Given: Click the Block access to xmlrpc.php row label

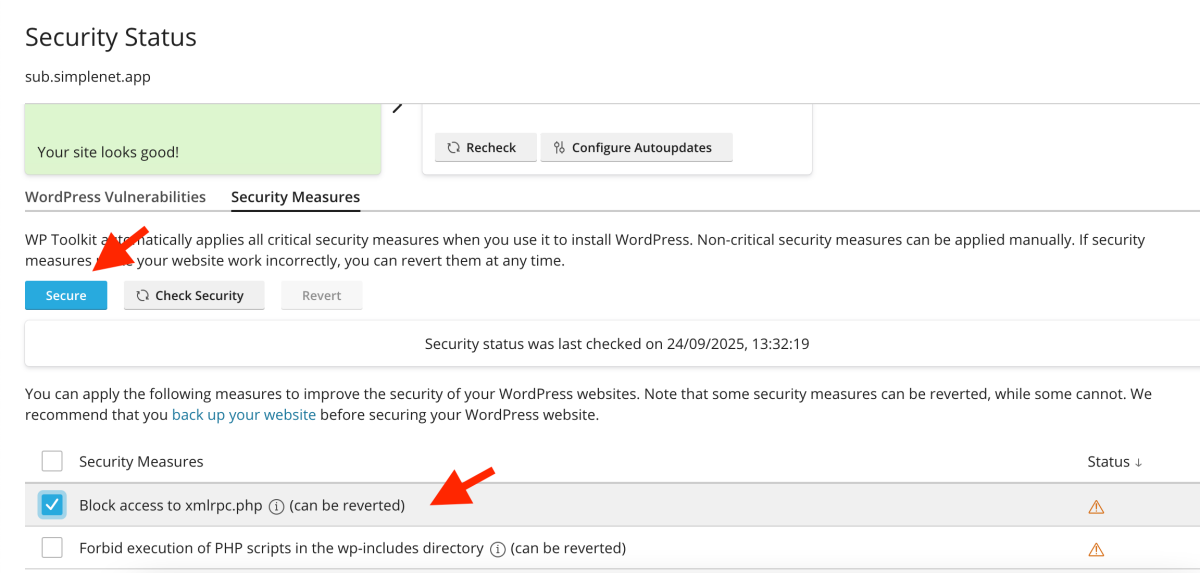Looking at the screenshot, I should 170,506.
